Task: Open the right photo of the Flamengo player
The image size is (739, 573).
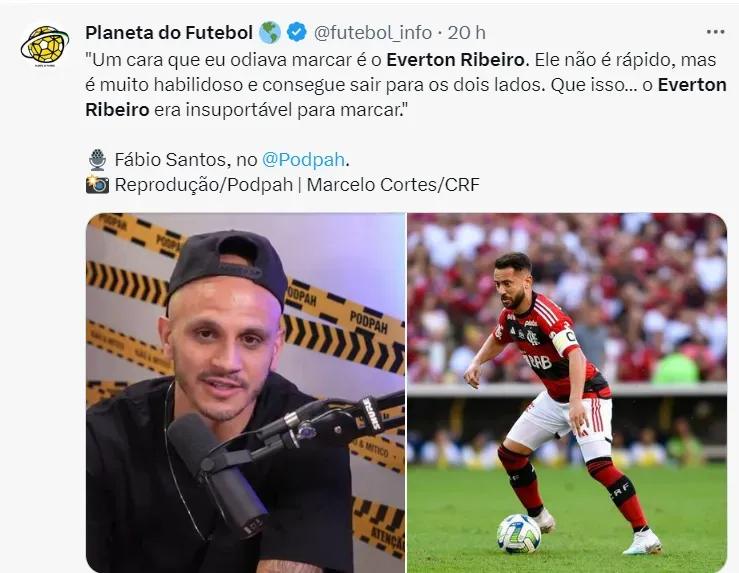Action: click(567, 393)
